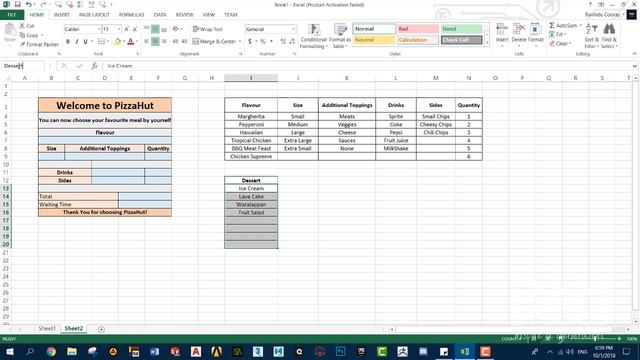The image size is (640, 360).
Task: Expand the formula bar
Action: pyautogui.click(x=635, y=66)
